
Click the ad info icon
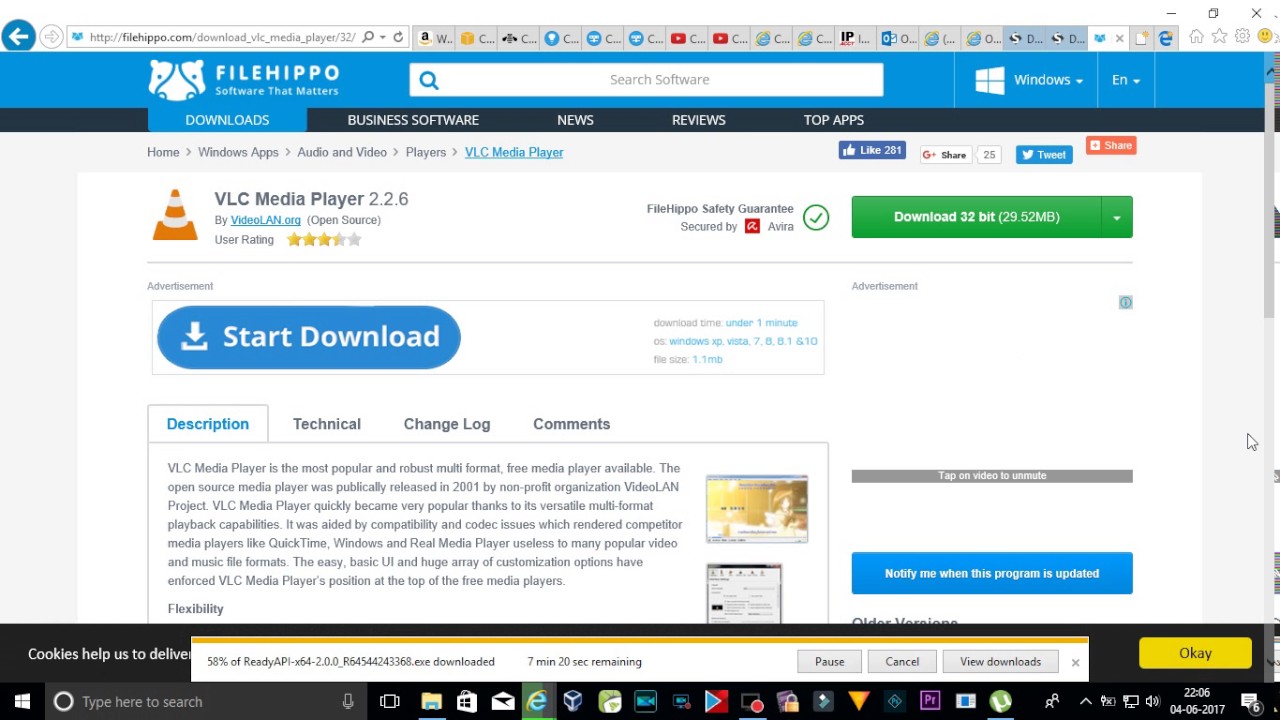tap(1125, 302)
